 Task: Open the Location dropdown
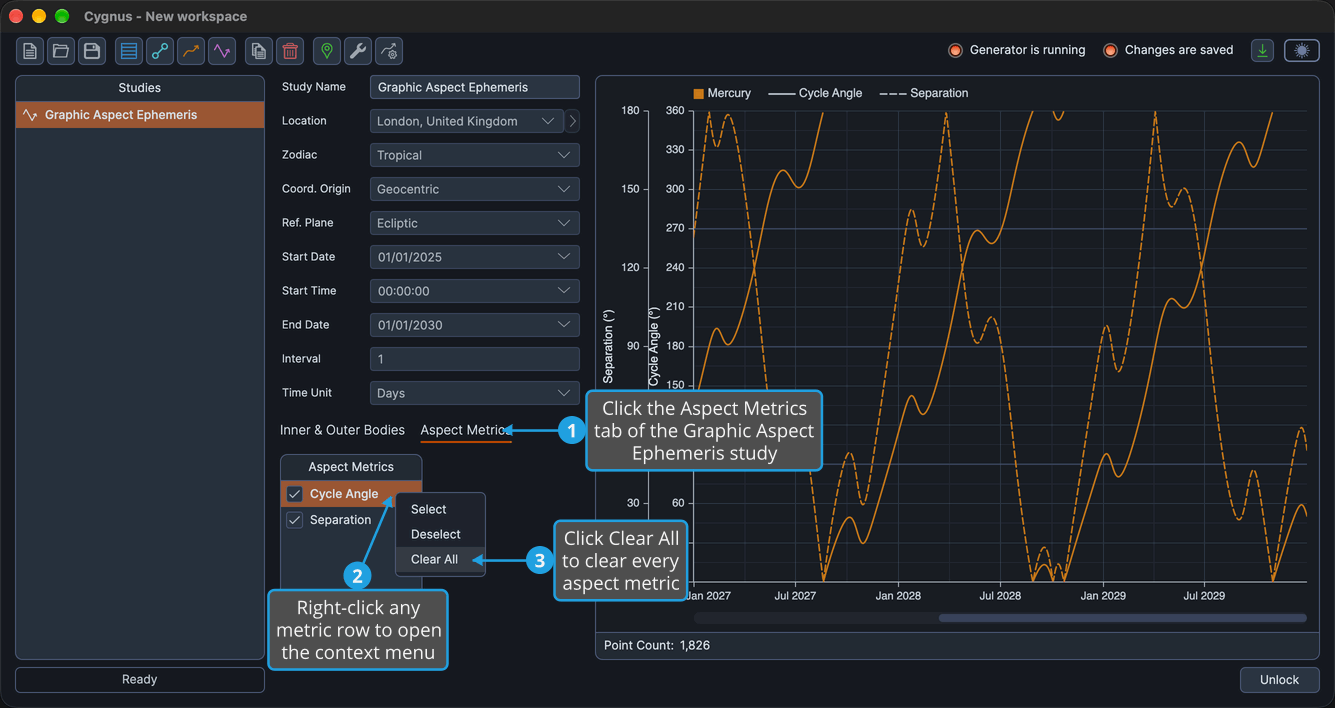point(467,121)
